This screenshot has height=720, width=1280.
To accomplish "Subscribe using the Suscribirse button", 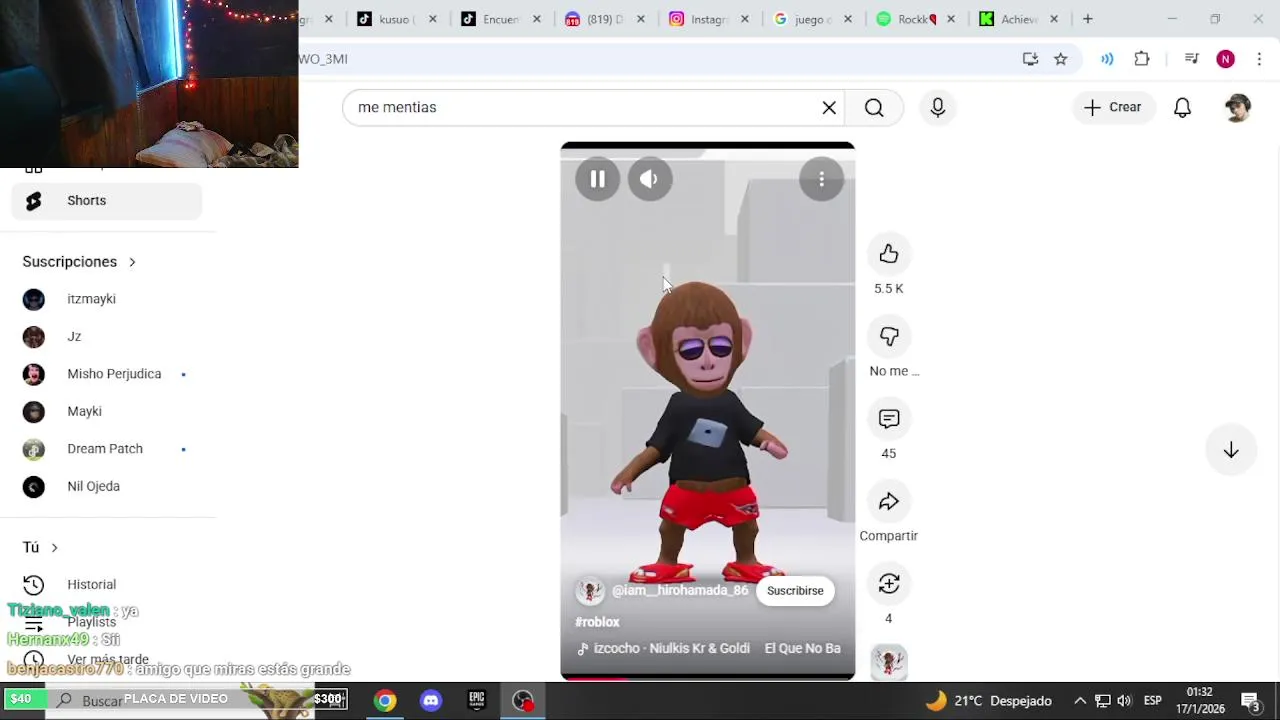I will (795, 591).
